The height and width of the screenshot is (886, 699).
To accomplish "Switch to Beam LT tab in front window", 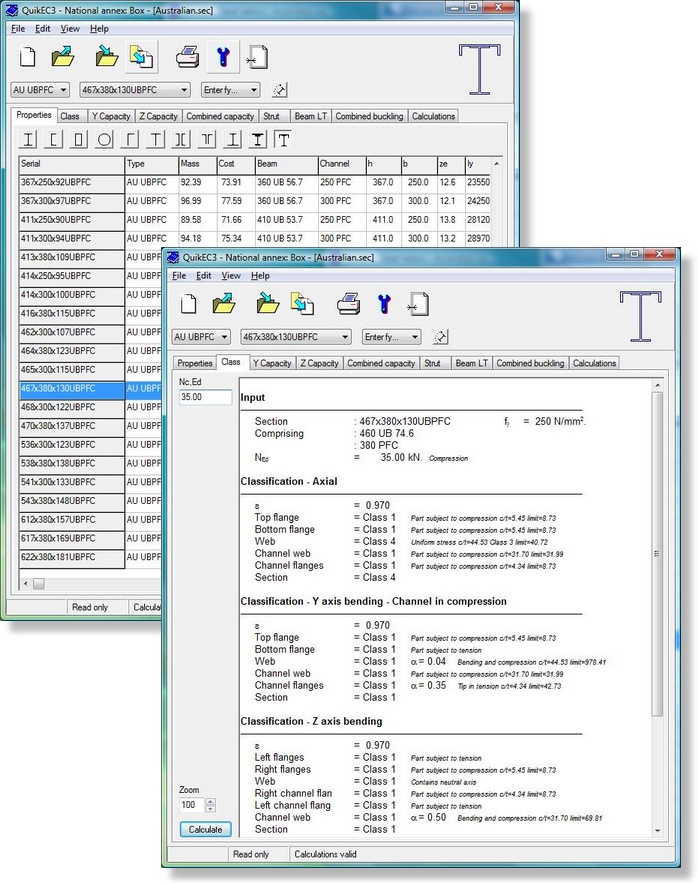I will [x=471, y=363].
